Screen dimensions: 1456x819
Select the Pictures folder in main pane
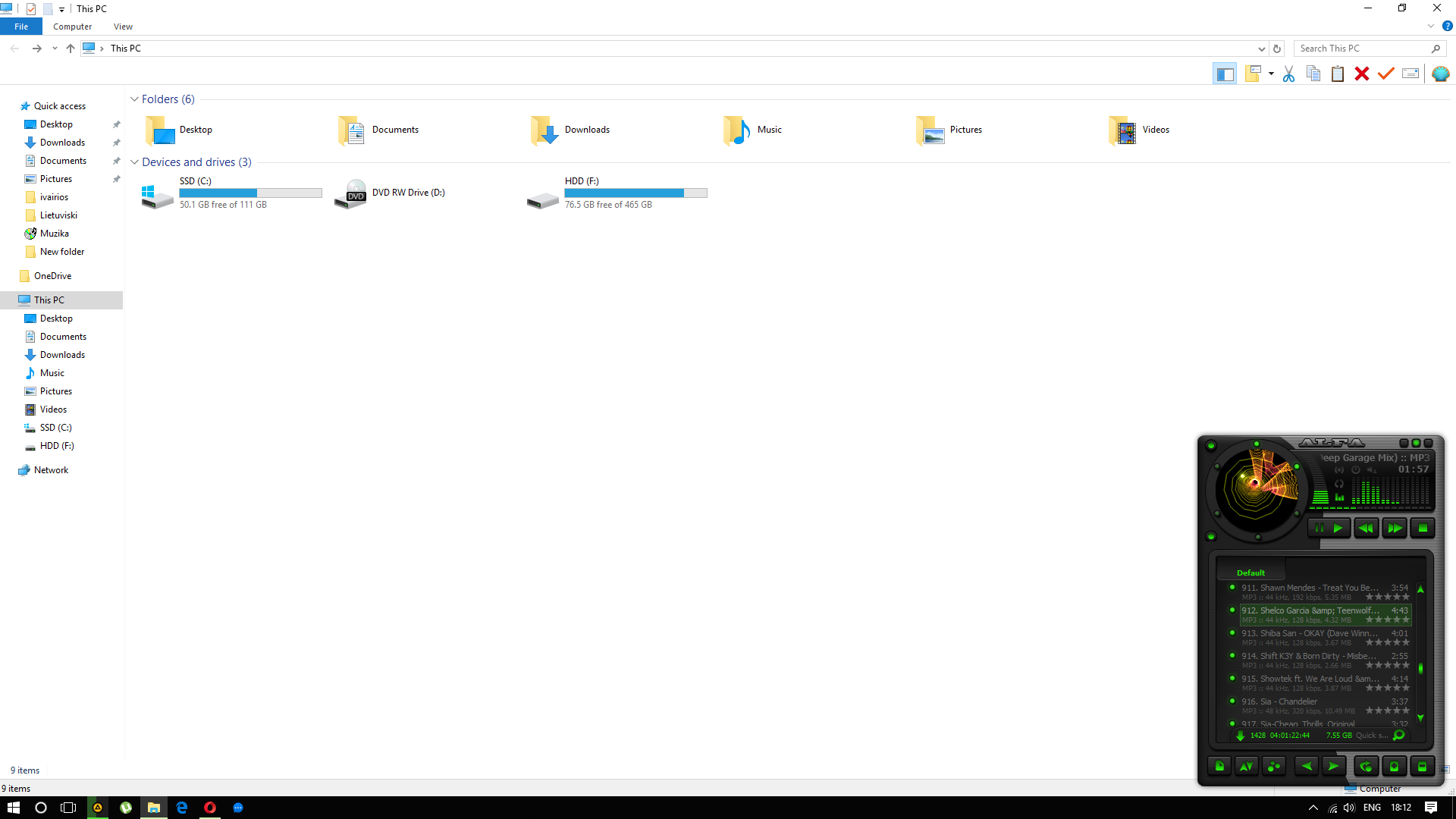(x=949, y=130)
